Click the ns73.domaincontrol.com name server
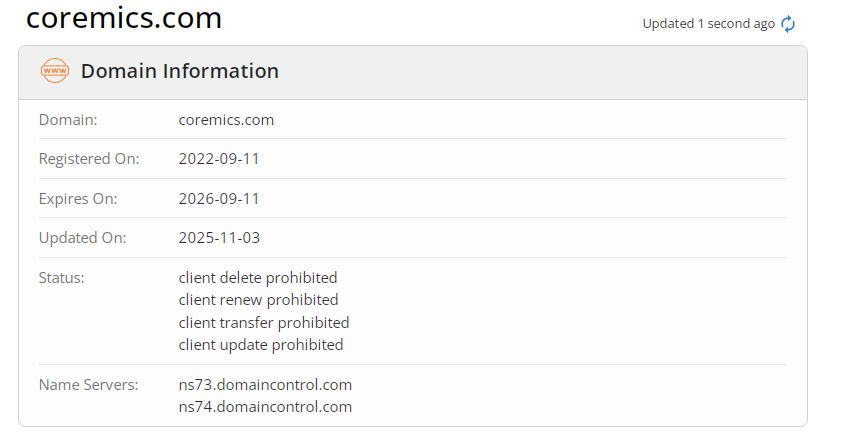This screenshot has width=846, height=435. [x=265, y=384]
